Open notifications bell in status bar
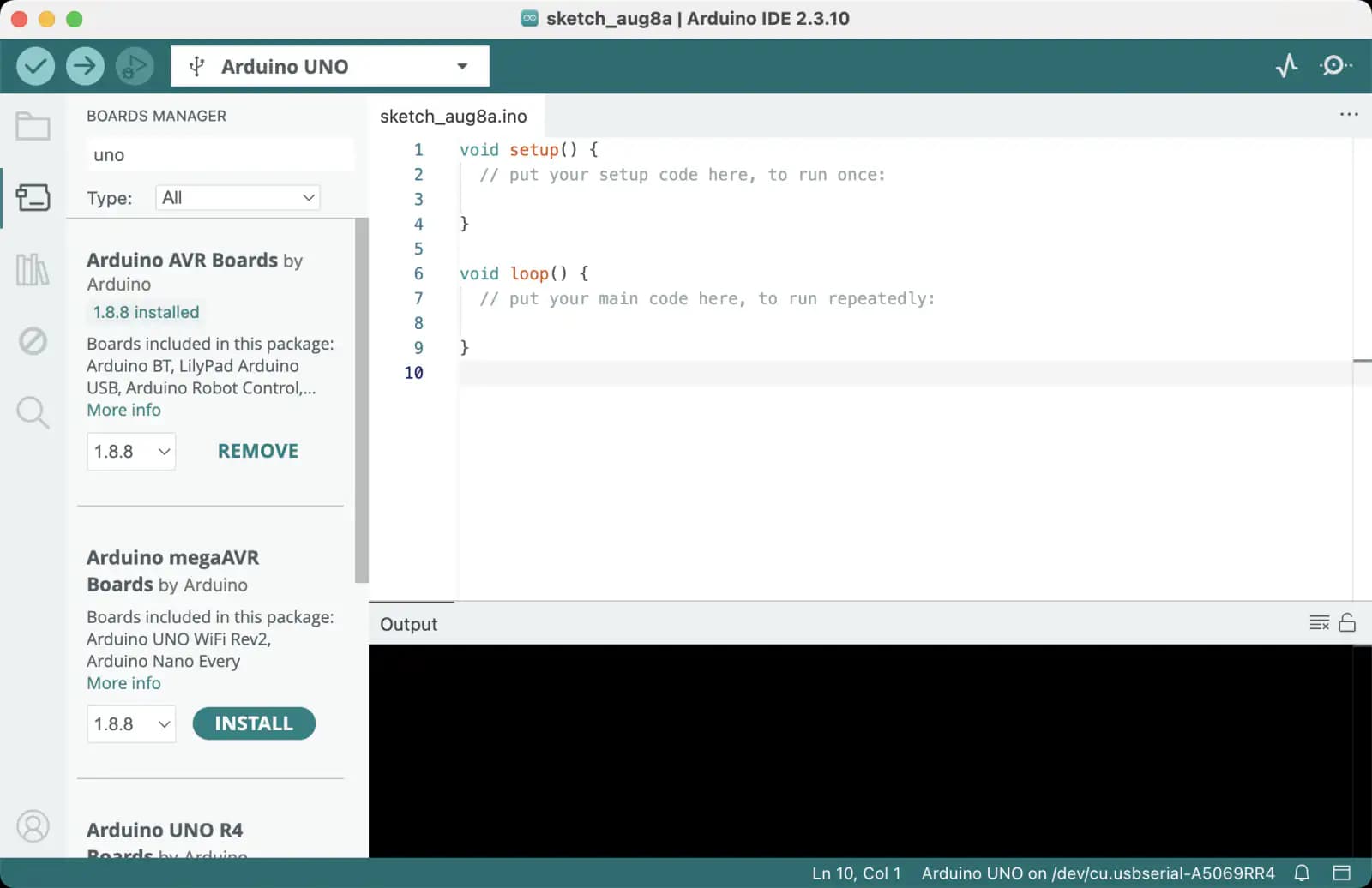The image size is (1372, 888). 1302,873
